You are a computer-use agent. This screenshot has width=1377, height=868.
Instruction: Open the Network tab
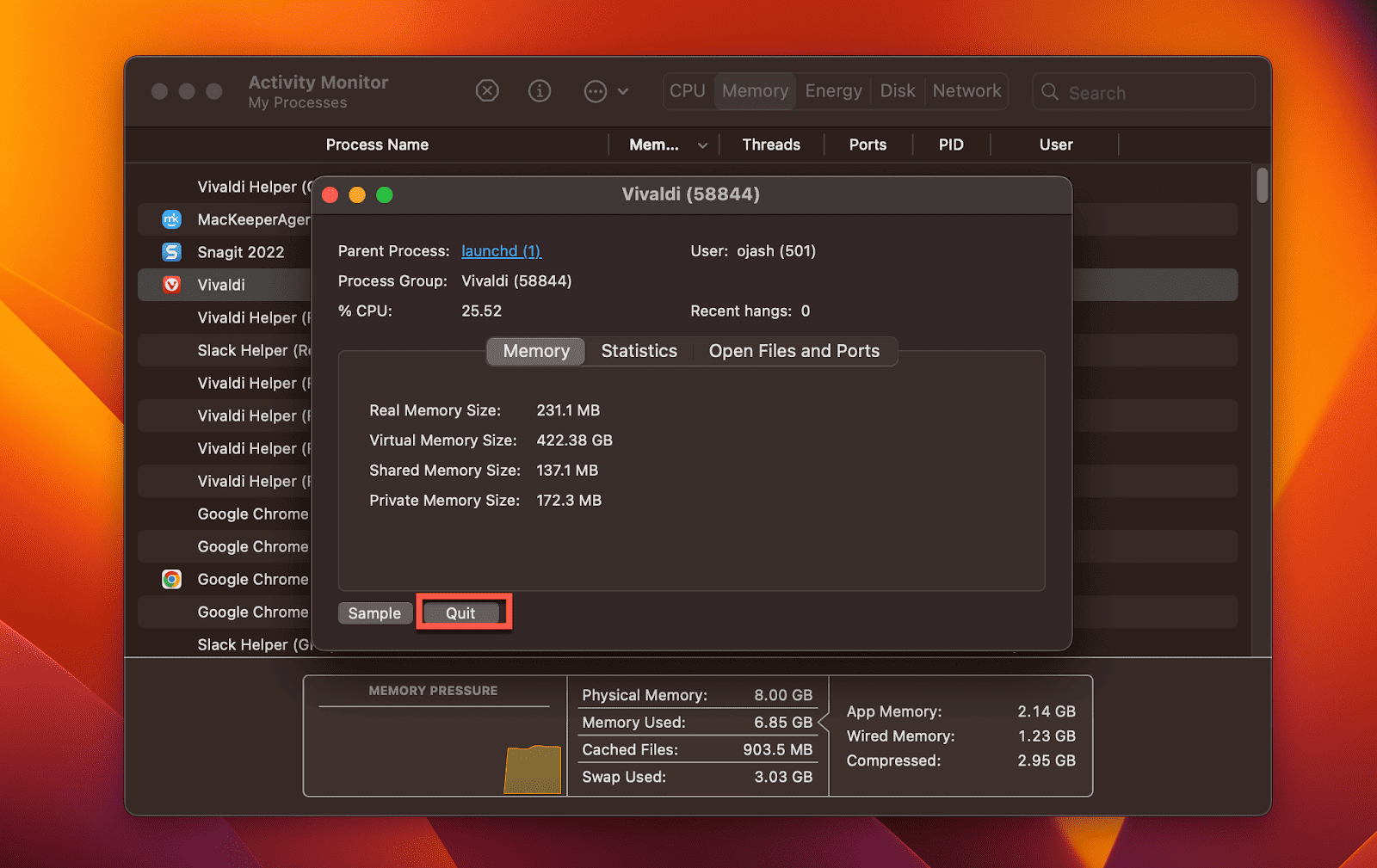pos(966,91)
